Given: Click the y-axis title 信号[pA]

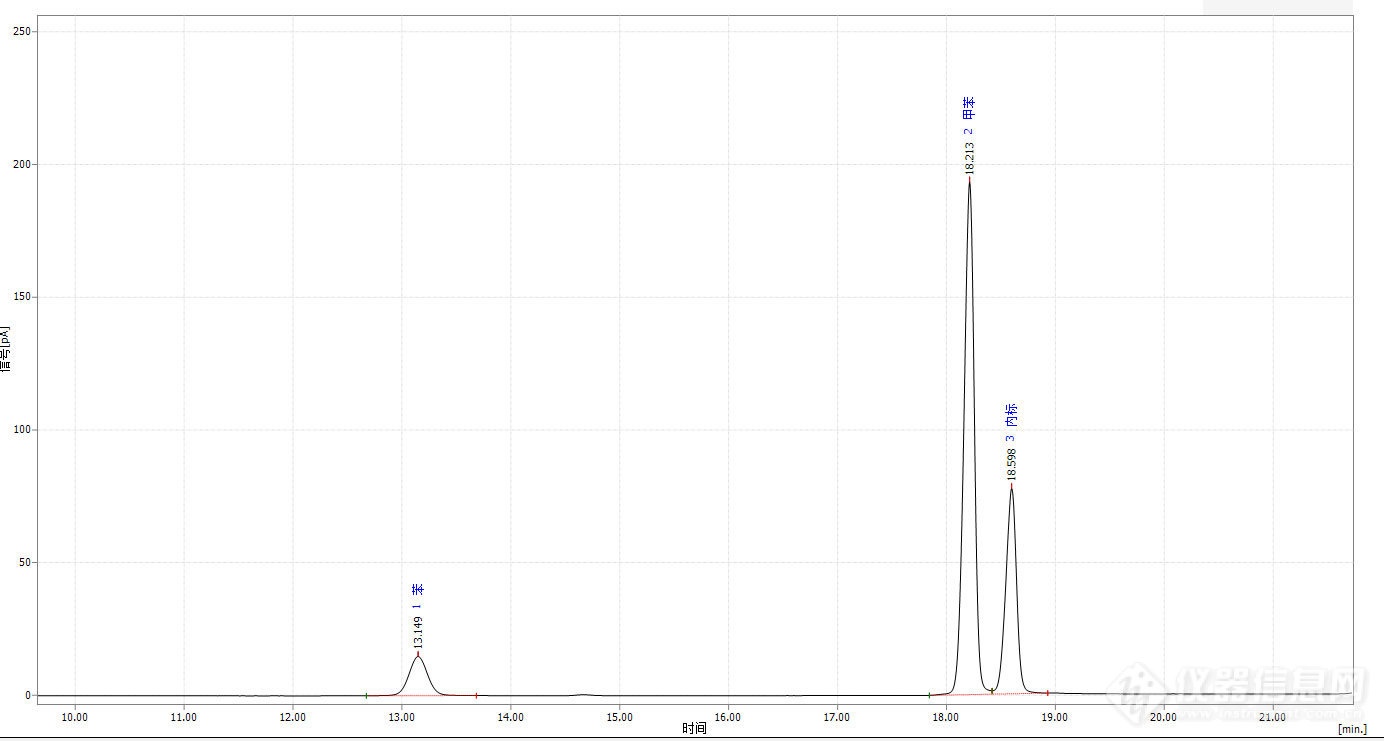Looking at the screenshot, I should pyautogui.click(x=6, y=349).
